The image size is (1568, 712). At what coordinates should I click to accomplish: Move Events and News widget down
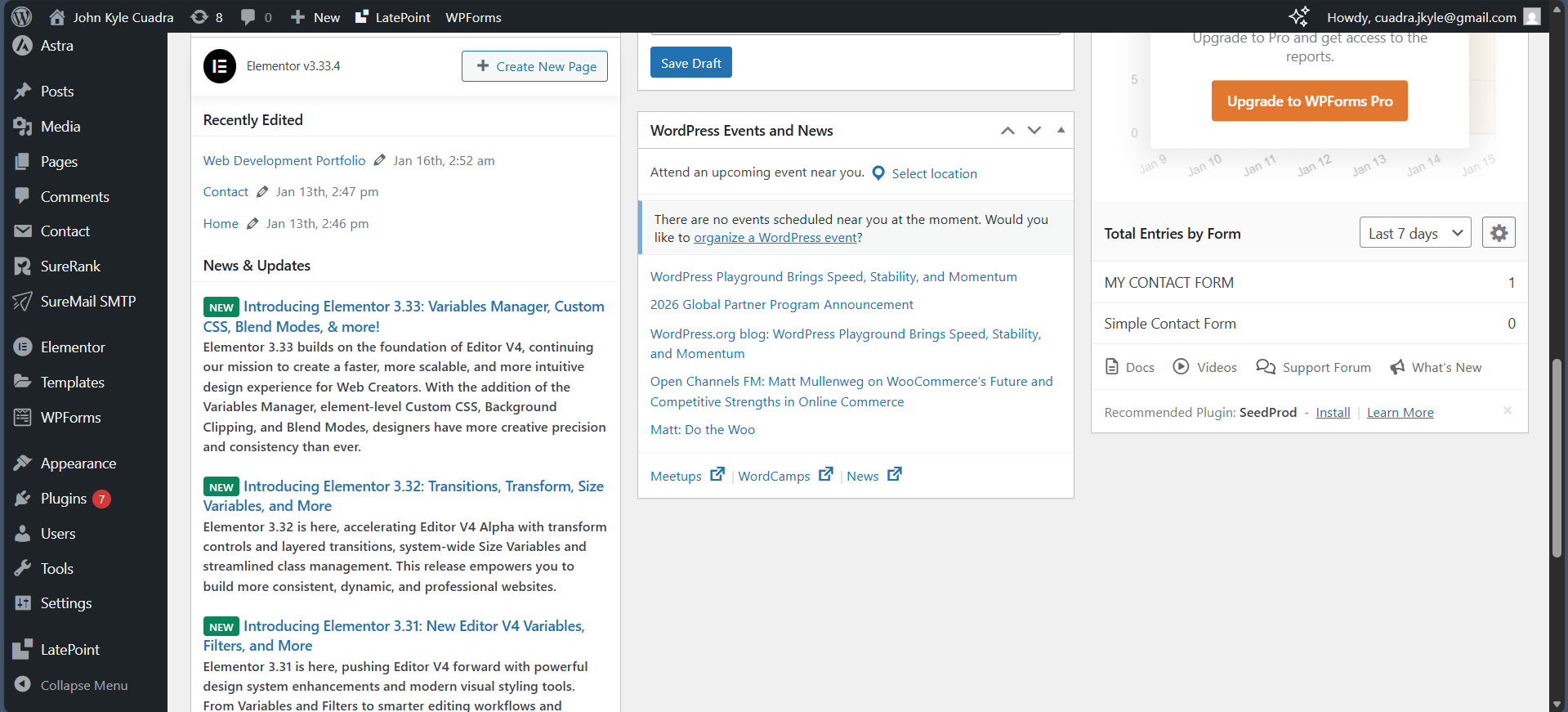pos(1034,131)
